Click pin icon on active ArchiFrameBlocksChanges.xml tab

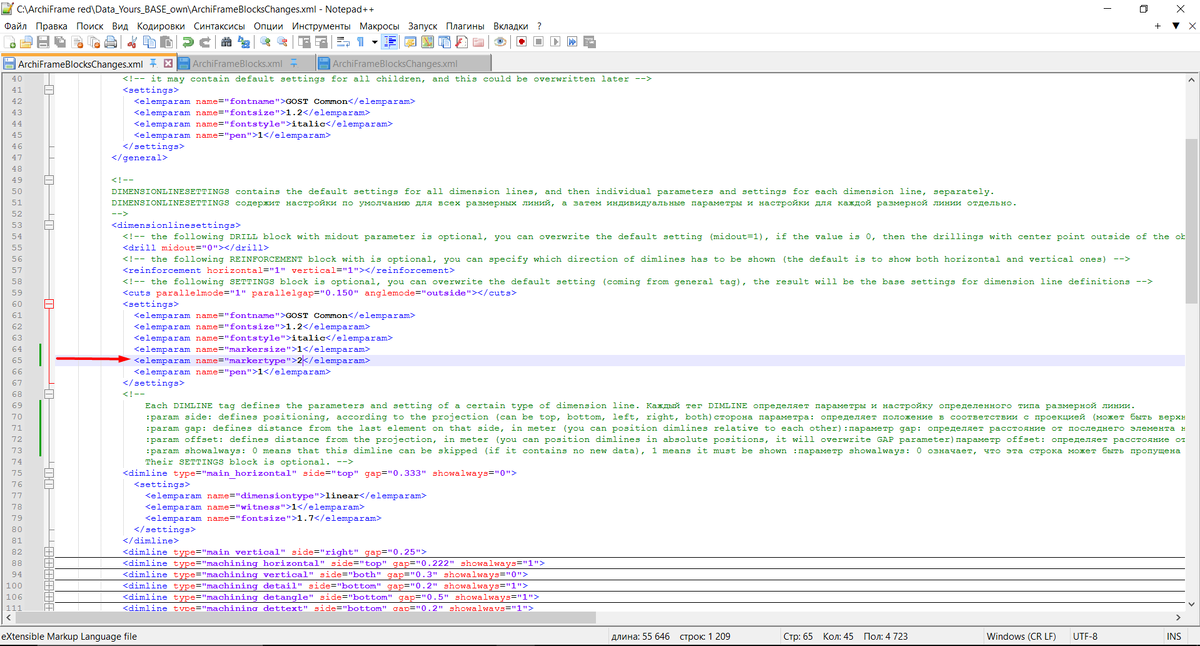click(153, 63)
